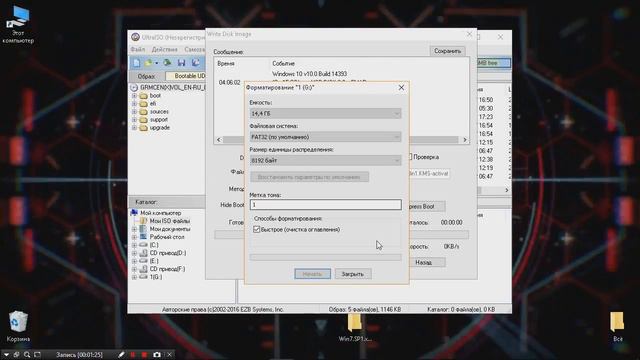The height and width of the screenshot is (360, 640).
Task: Expand the (C:) drive node
Action: (x=134, y=245)
